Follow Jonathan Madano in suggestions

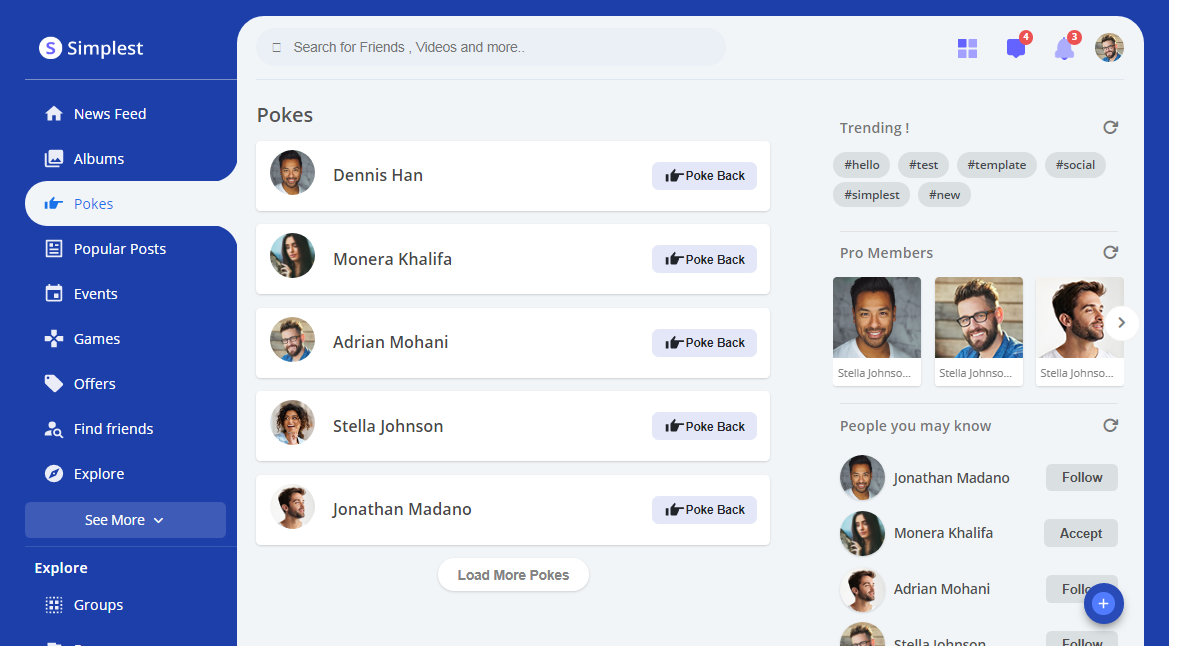tap(1081, 478)
